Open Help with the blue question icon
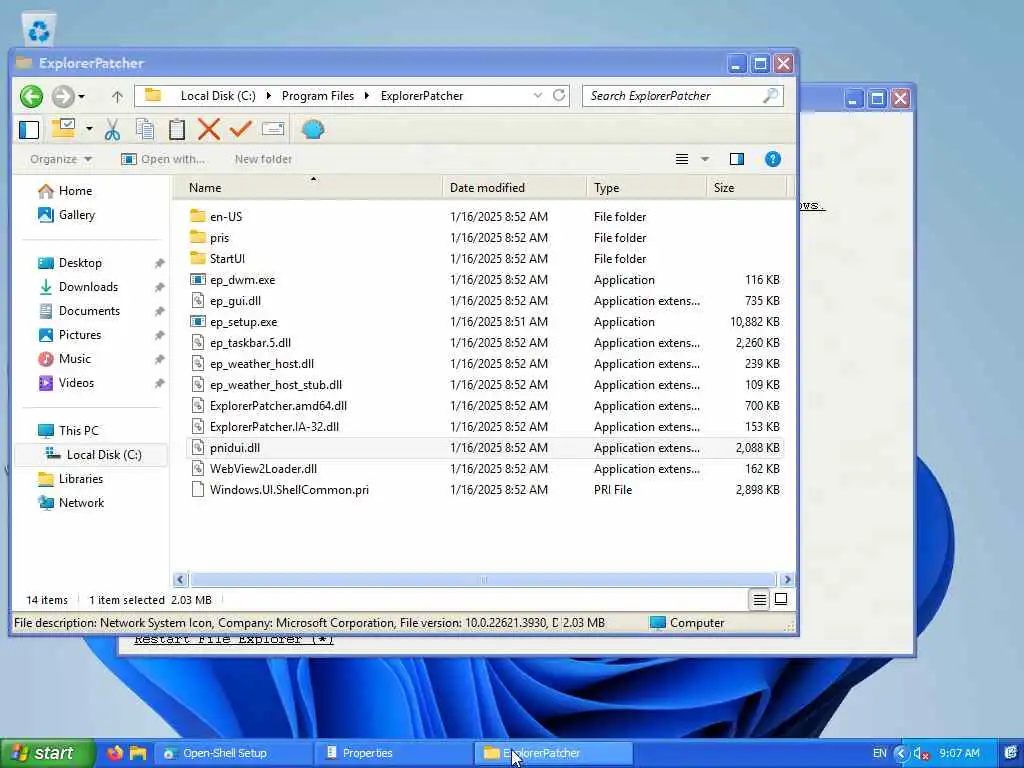This screenshot has height=768, width=1024. pos(773,159)
